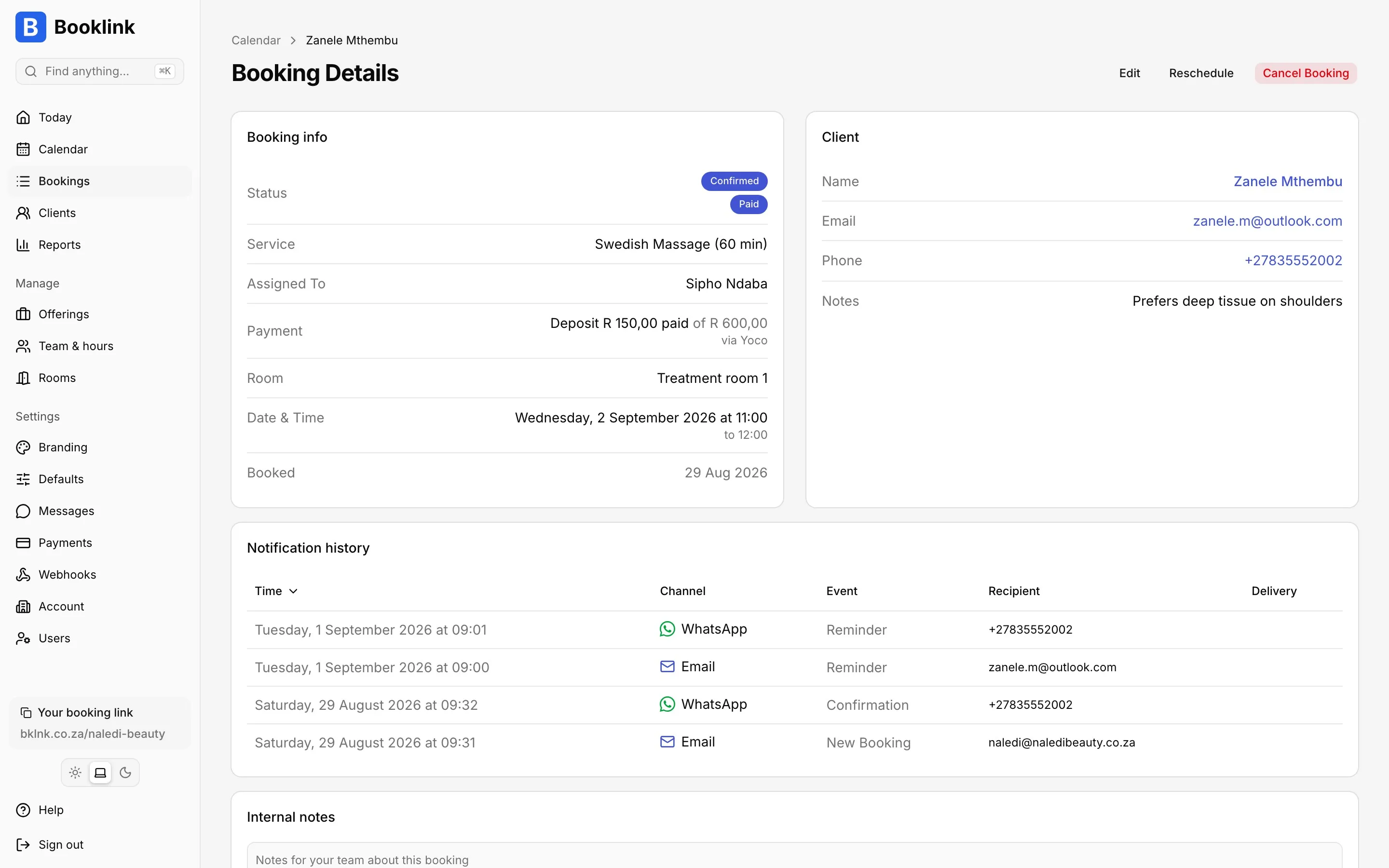Click phone link +27835552002 in Client card

click(x=1293, y=261)
